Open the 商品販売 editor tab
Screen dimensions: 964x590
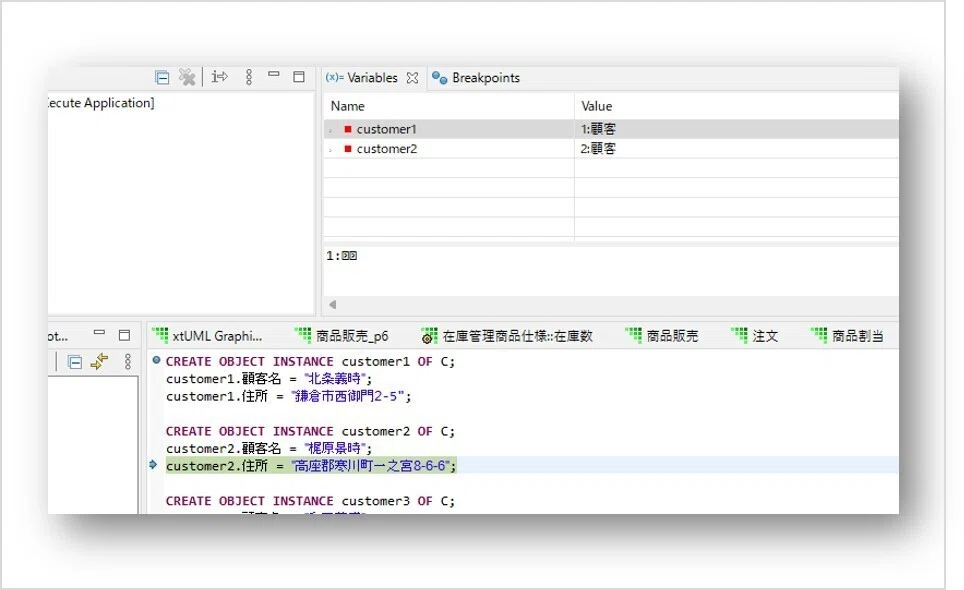tap(662, 336)
